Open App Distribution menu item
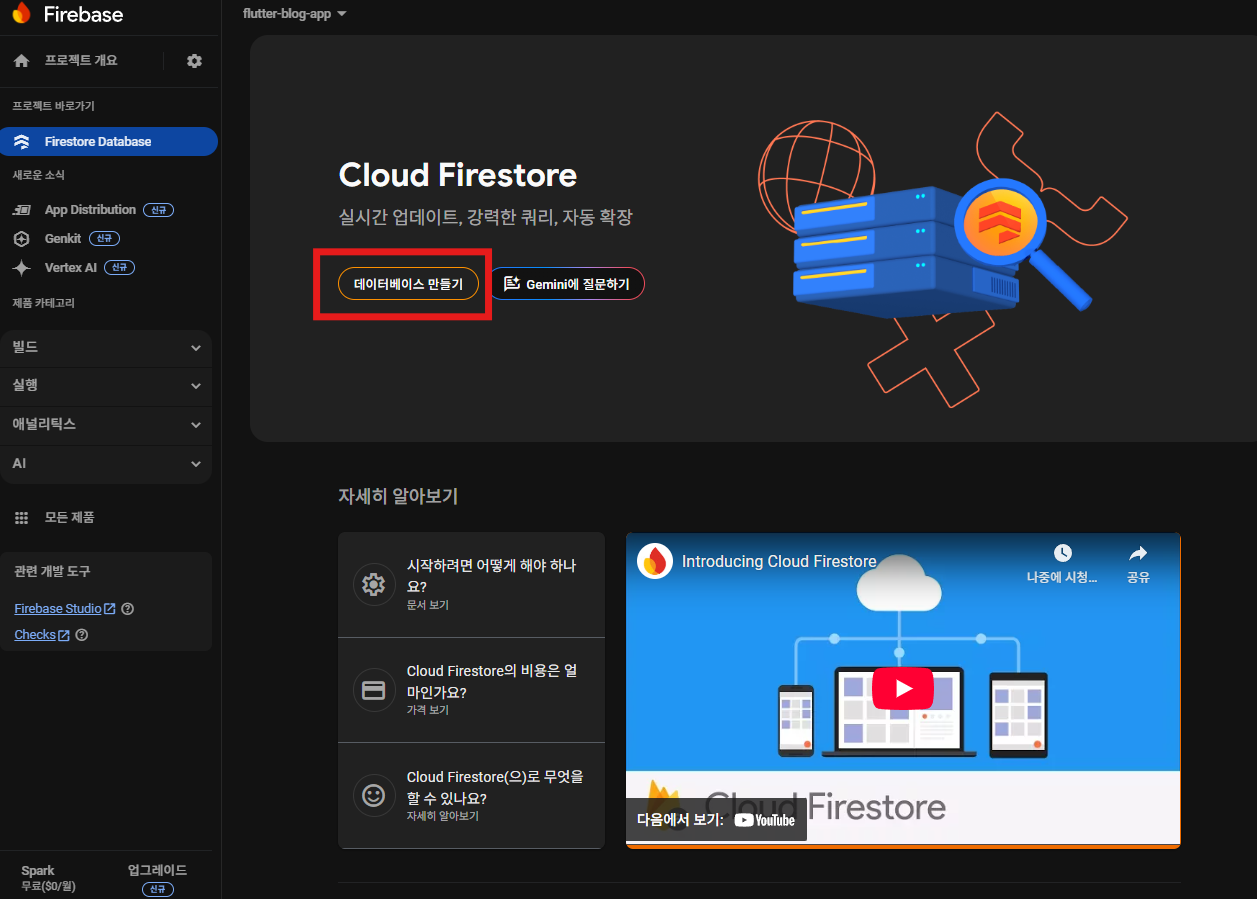The height and width of the screenshot is (899, 1257). coord(90,210)
